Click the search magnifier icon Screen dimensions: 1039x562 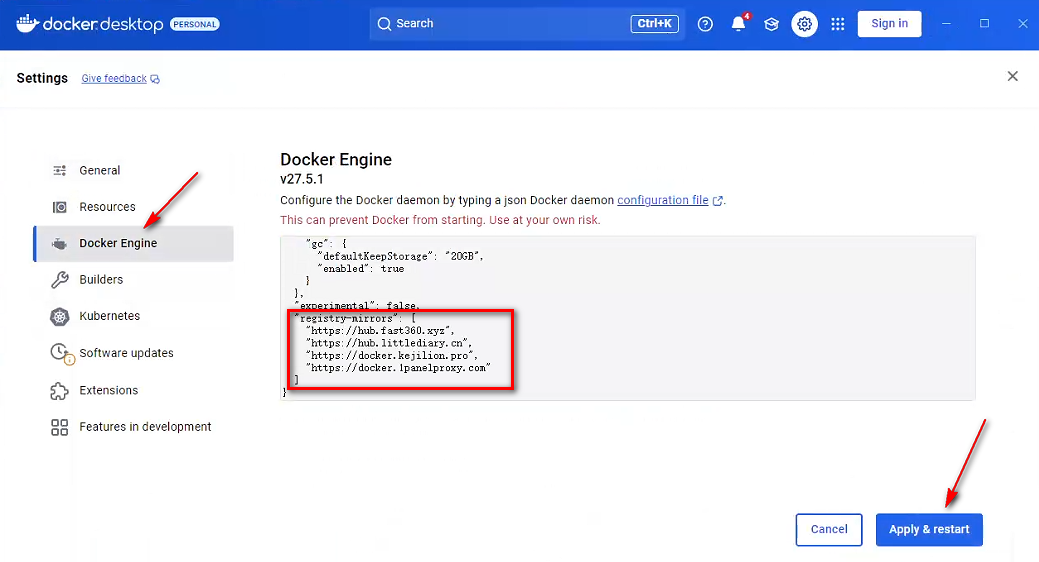point(384,24)
